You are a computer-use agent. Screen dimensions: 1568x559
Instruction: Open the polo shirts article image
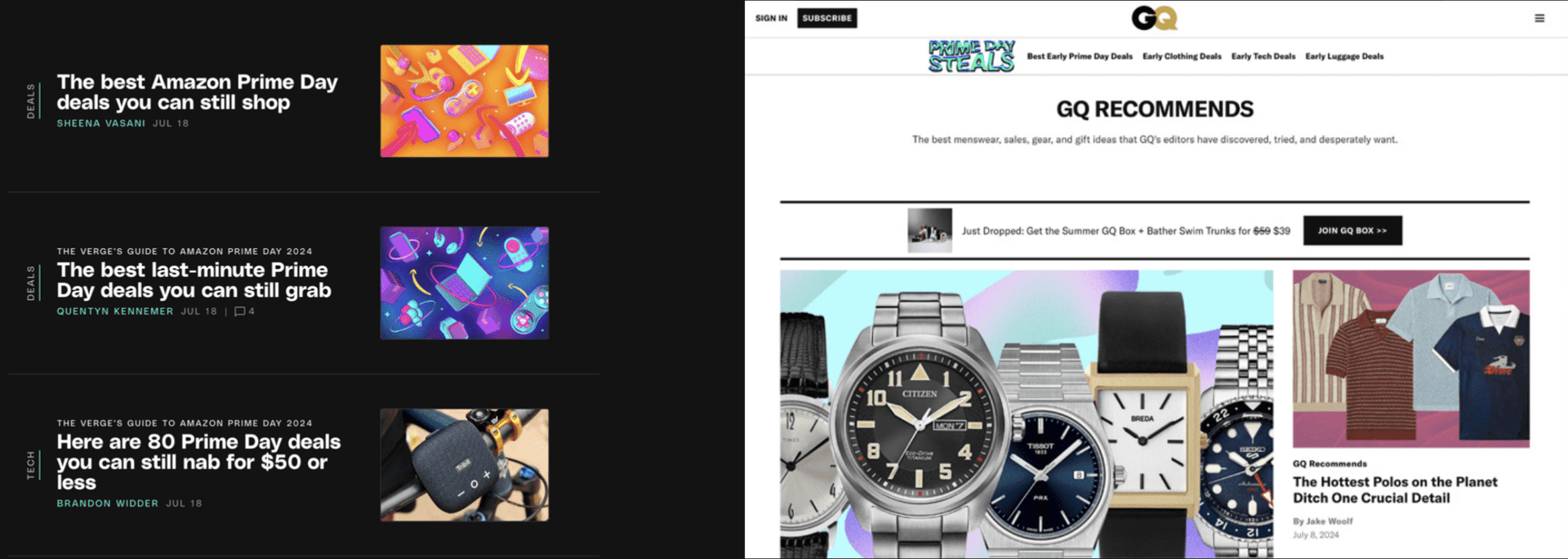click(1410, 358)
